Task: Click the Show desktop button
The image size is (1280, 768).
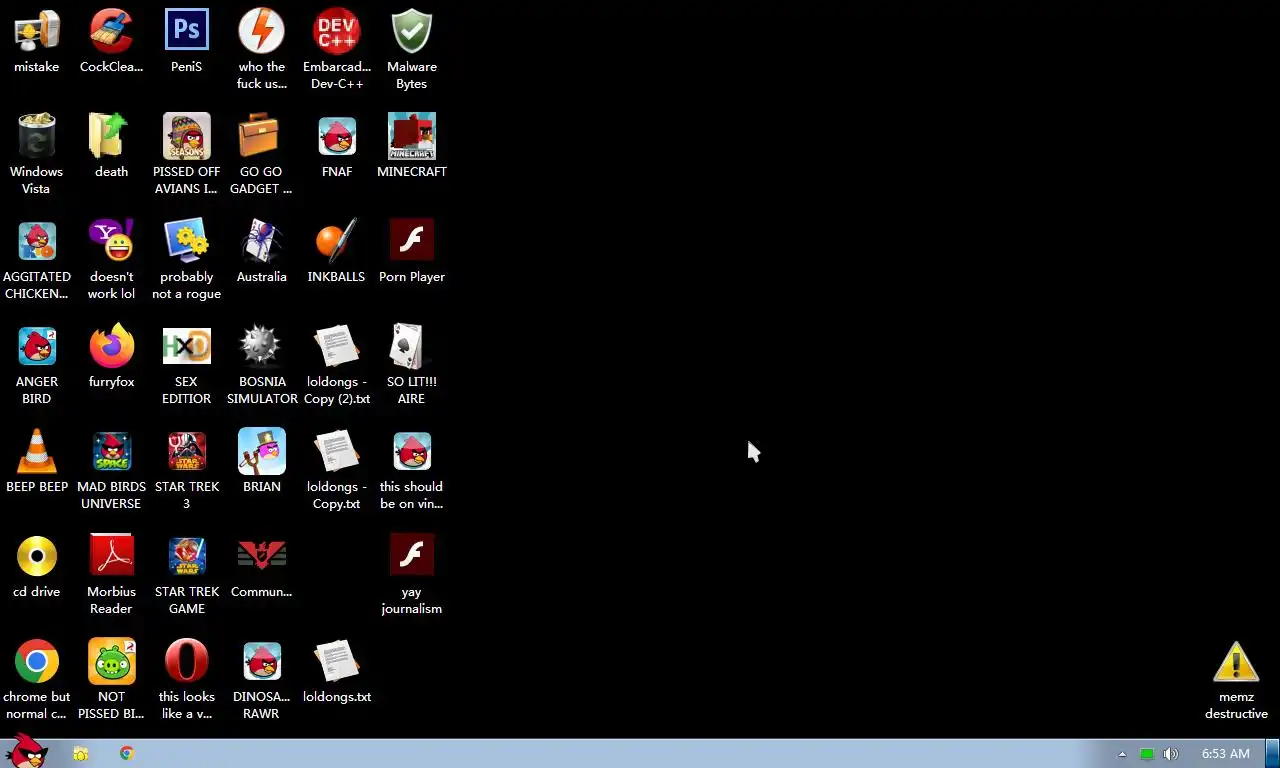Action: tap(1273, 753)
